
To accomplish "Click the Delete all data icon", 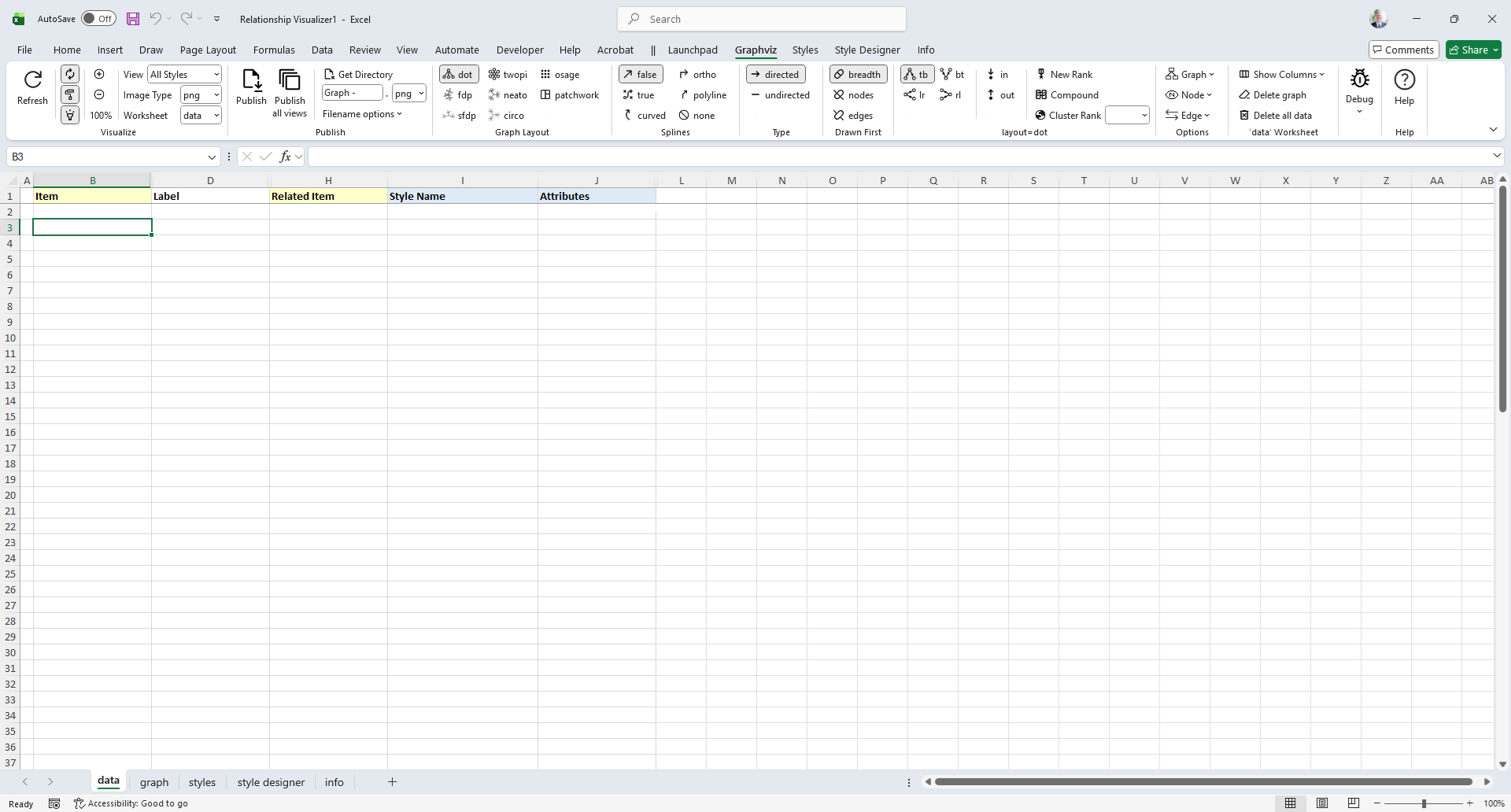I will pos(1276,116).
